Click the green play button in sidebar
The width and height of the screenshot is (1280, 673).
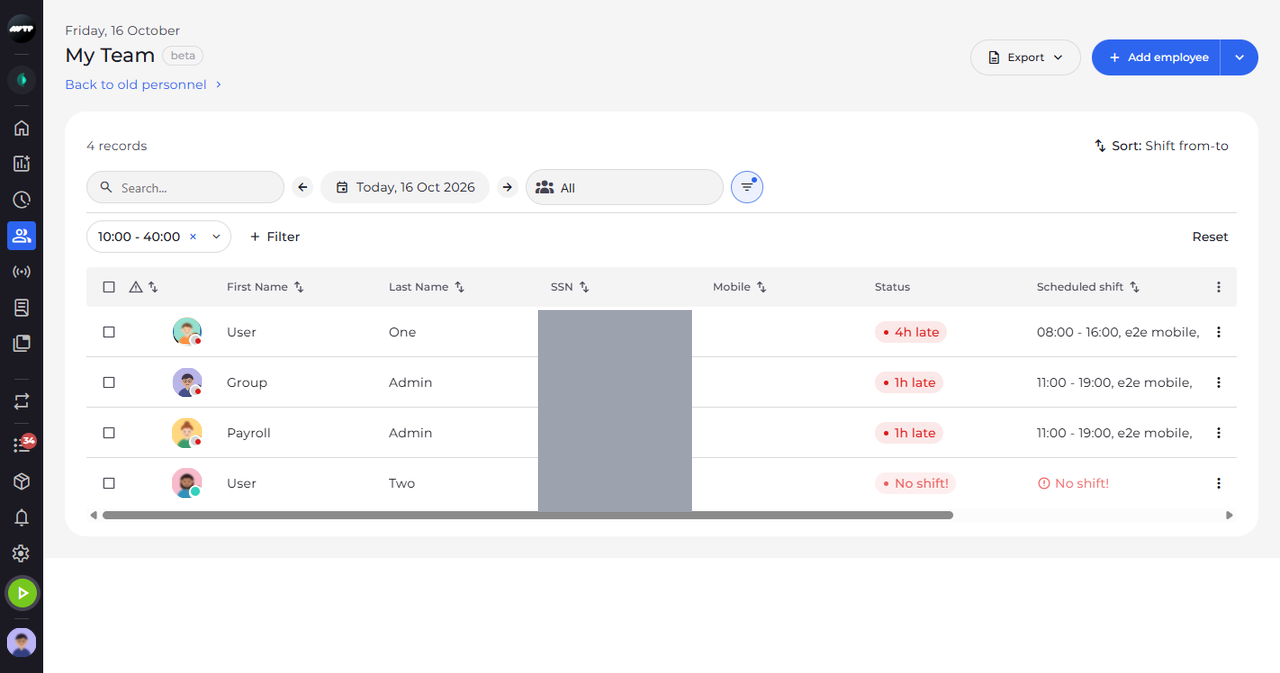[22, 593]
